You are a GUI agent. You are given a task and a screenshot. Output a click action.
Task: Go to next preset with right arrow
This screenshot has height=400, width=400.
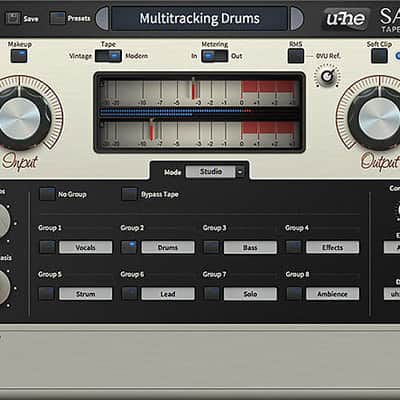click(x=296, y=18)
